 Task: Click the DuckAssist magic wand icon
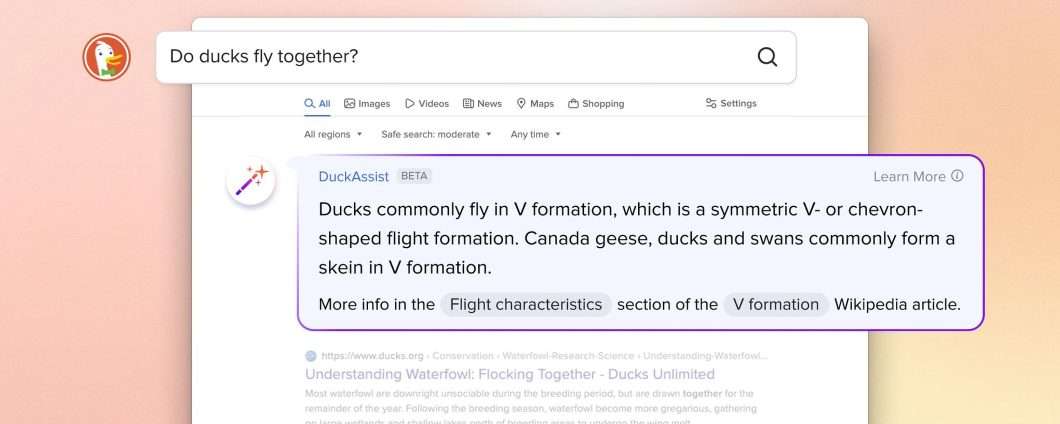point(251,181)
